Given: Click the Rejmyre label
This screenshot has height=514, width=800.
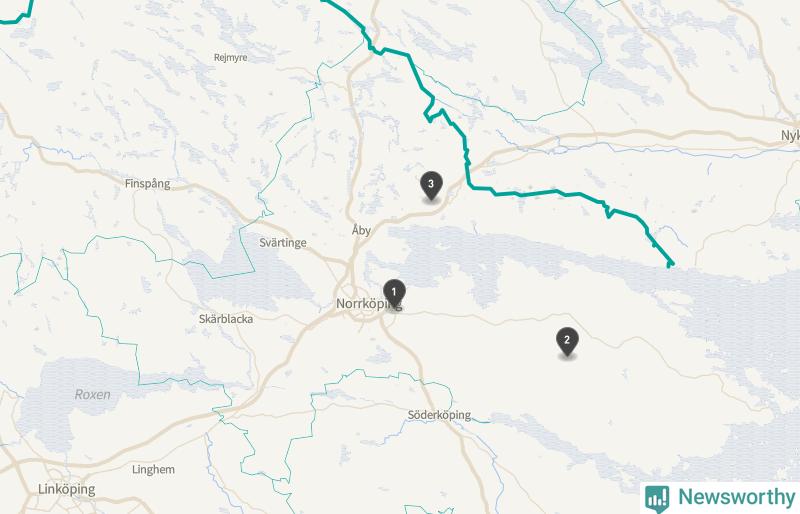Looking at the screenshot, I should [231, 58].
